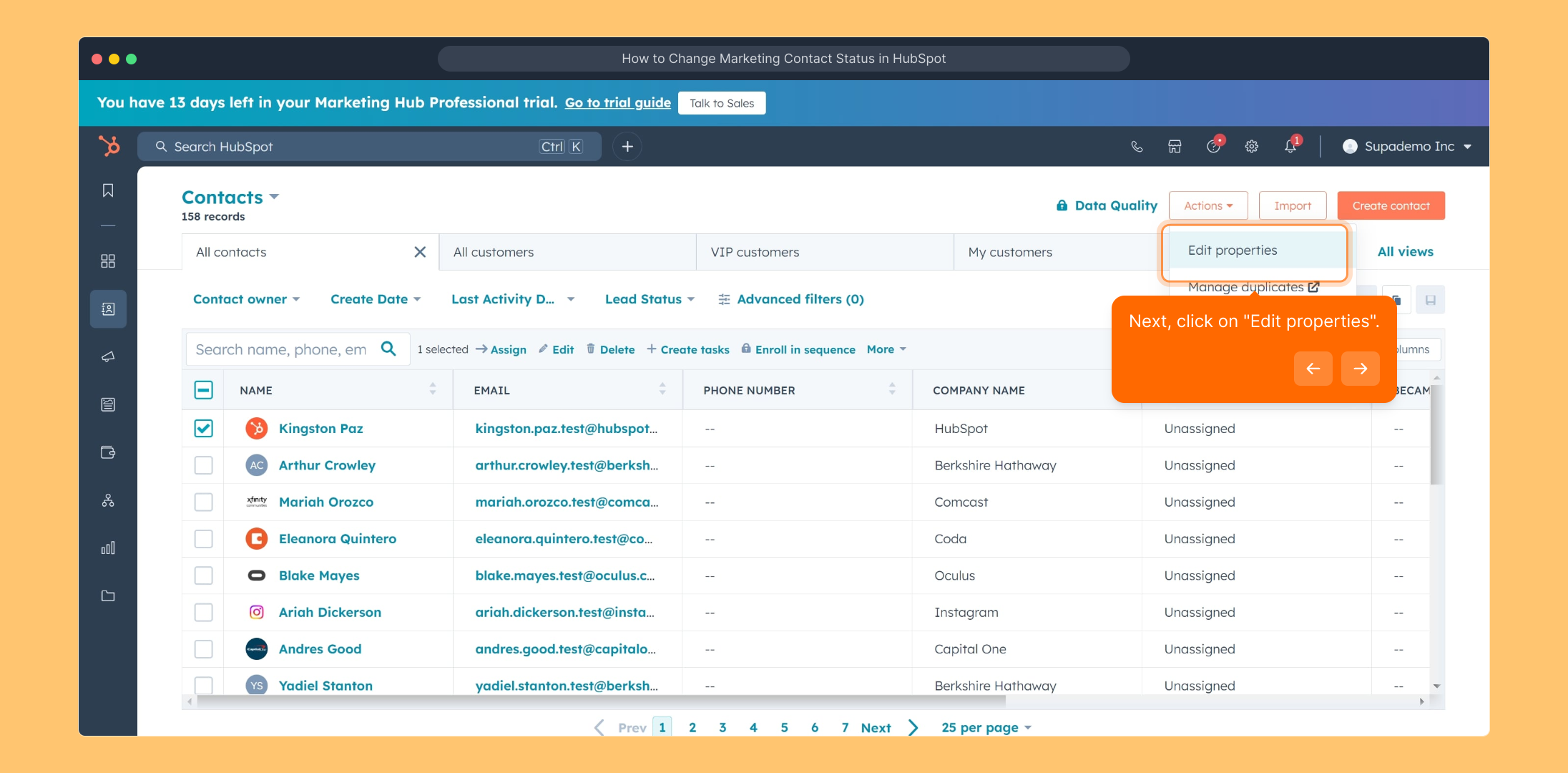Image resolution: width=1568 pixels, height=773 pixels.
Task: Open the Go to trial guide link
Action: [617, 103]
